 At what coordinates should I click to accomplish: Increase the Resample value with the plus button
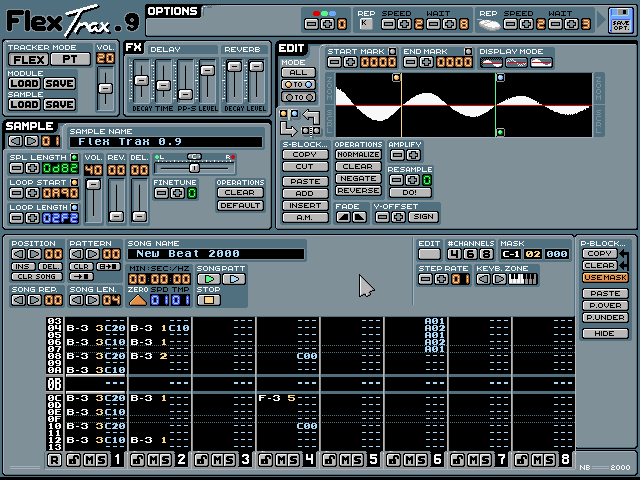(412, 180)
